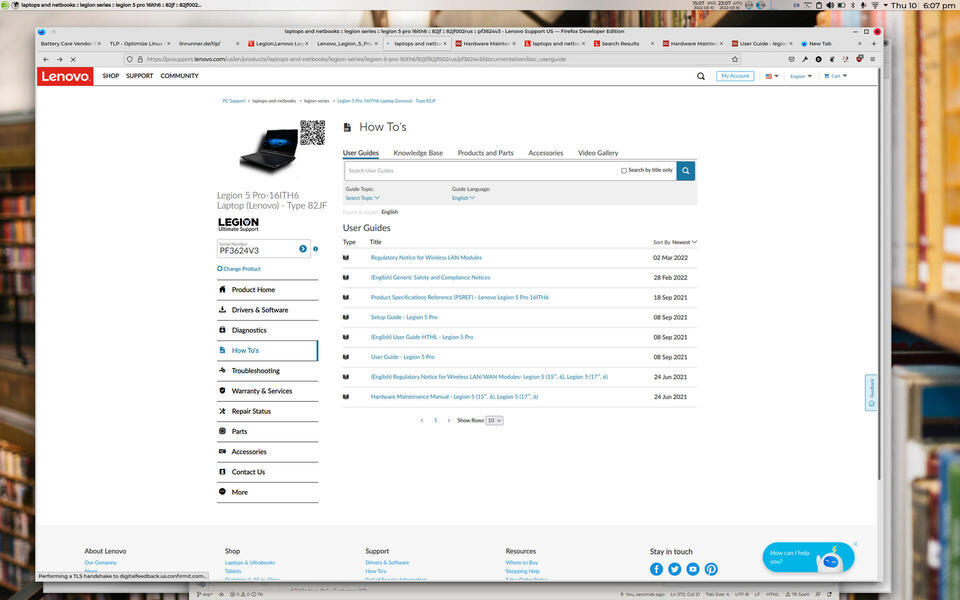Open Lenovo's YouTube page icon
The image size is (960, 600).
click(692, 569)
